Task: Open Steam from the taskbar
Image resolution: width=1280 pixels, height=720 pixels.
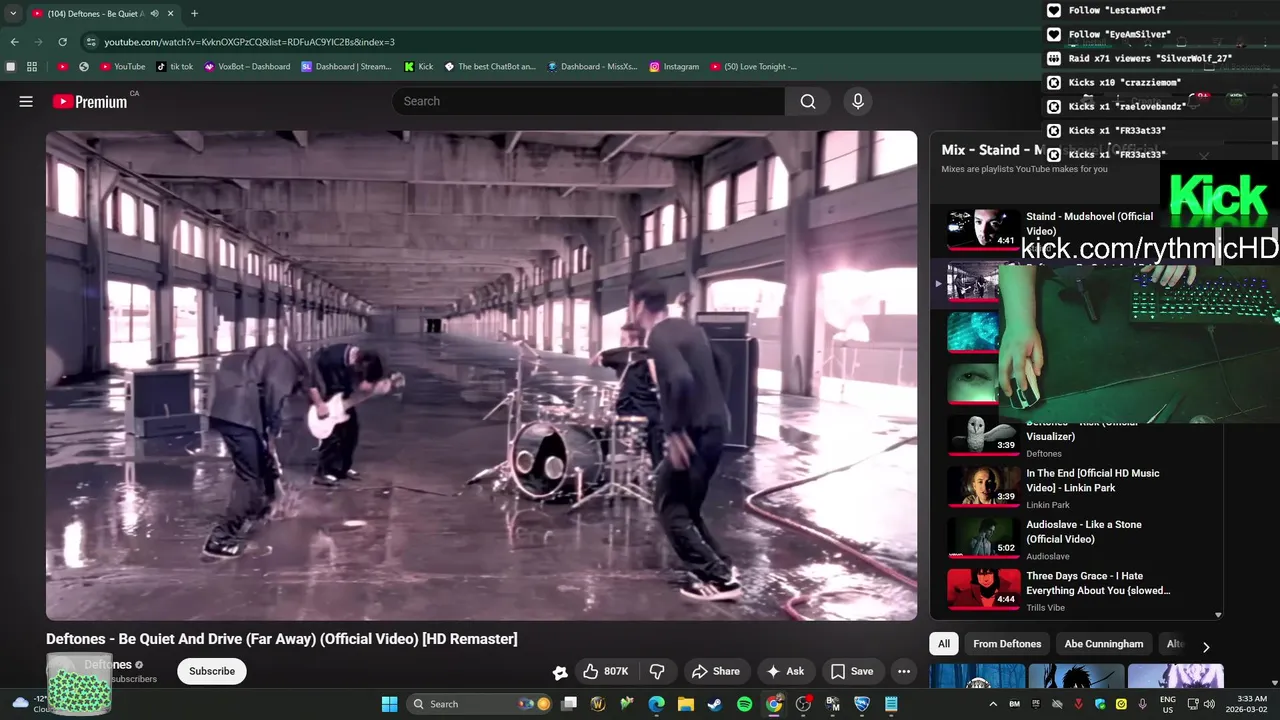Action: click(715, 704)
